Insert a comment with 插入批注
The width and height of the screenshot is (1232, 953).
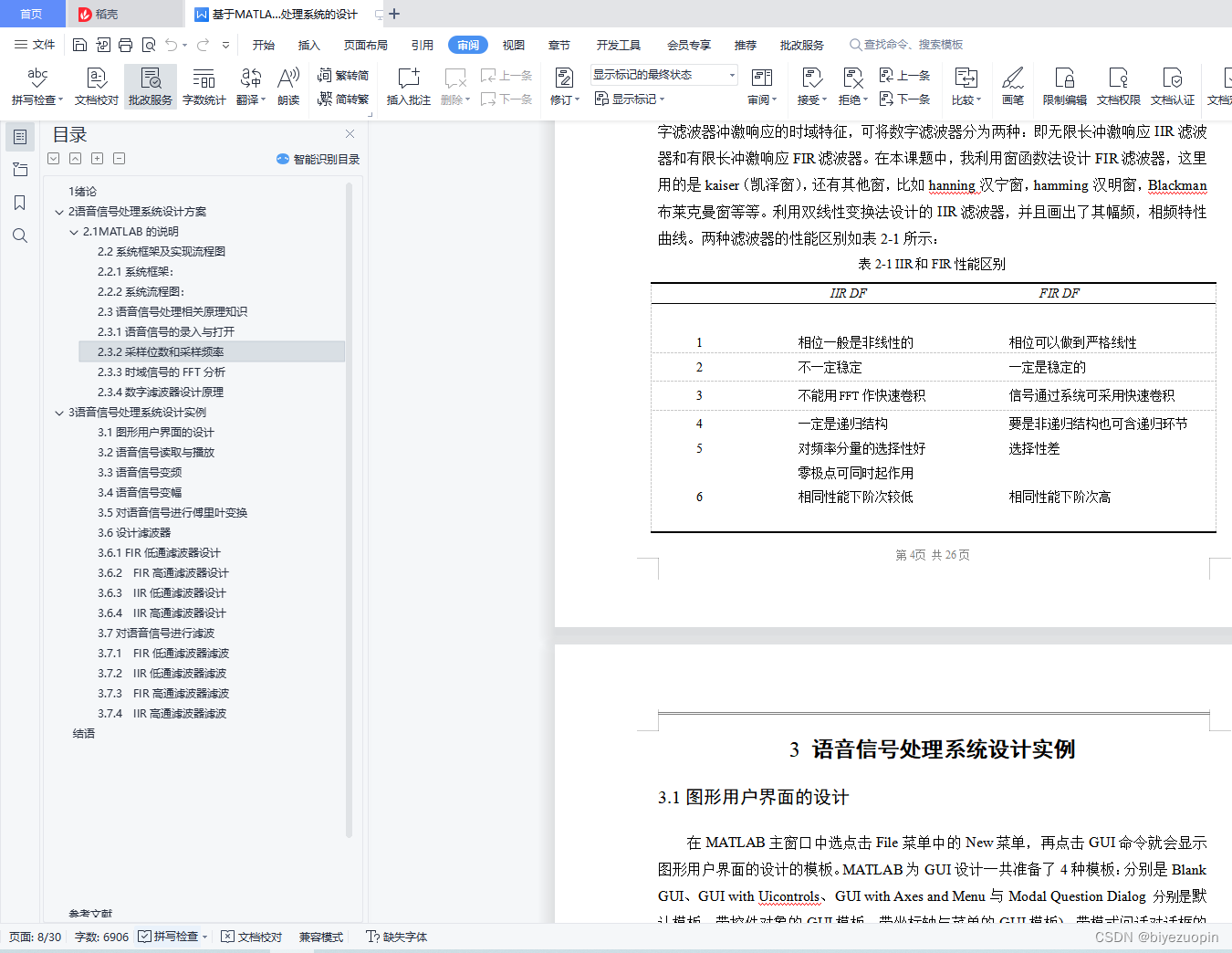click(x=407, y=86)
